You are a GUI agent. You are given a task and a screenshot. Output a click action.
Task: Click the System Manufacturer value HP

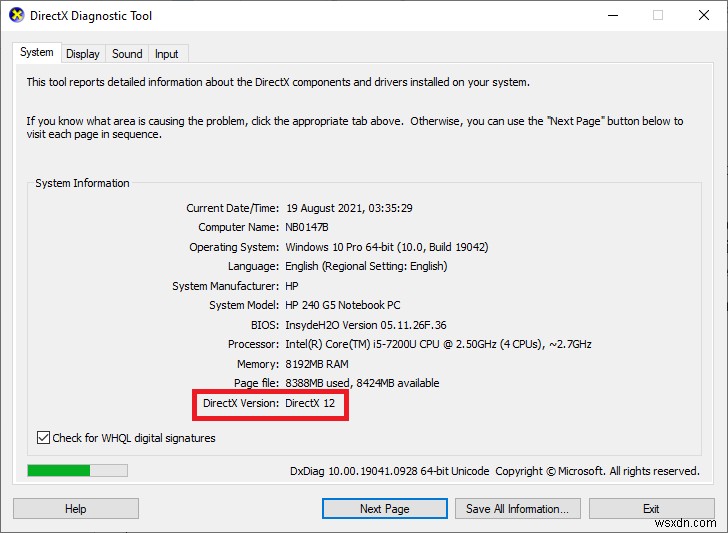(x=292, y=286)
